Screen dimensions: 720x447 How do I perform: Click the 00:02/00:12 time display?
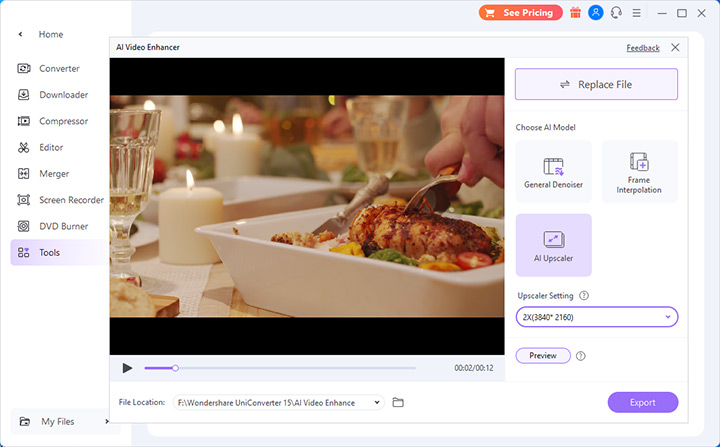(474, 368)
